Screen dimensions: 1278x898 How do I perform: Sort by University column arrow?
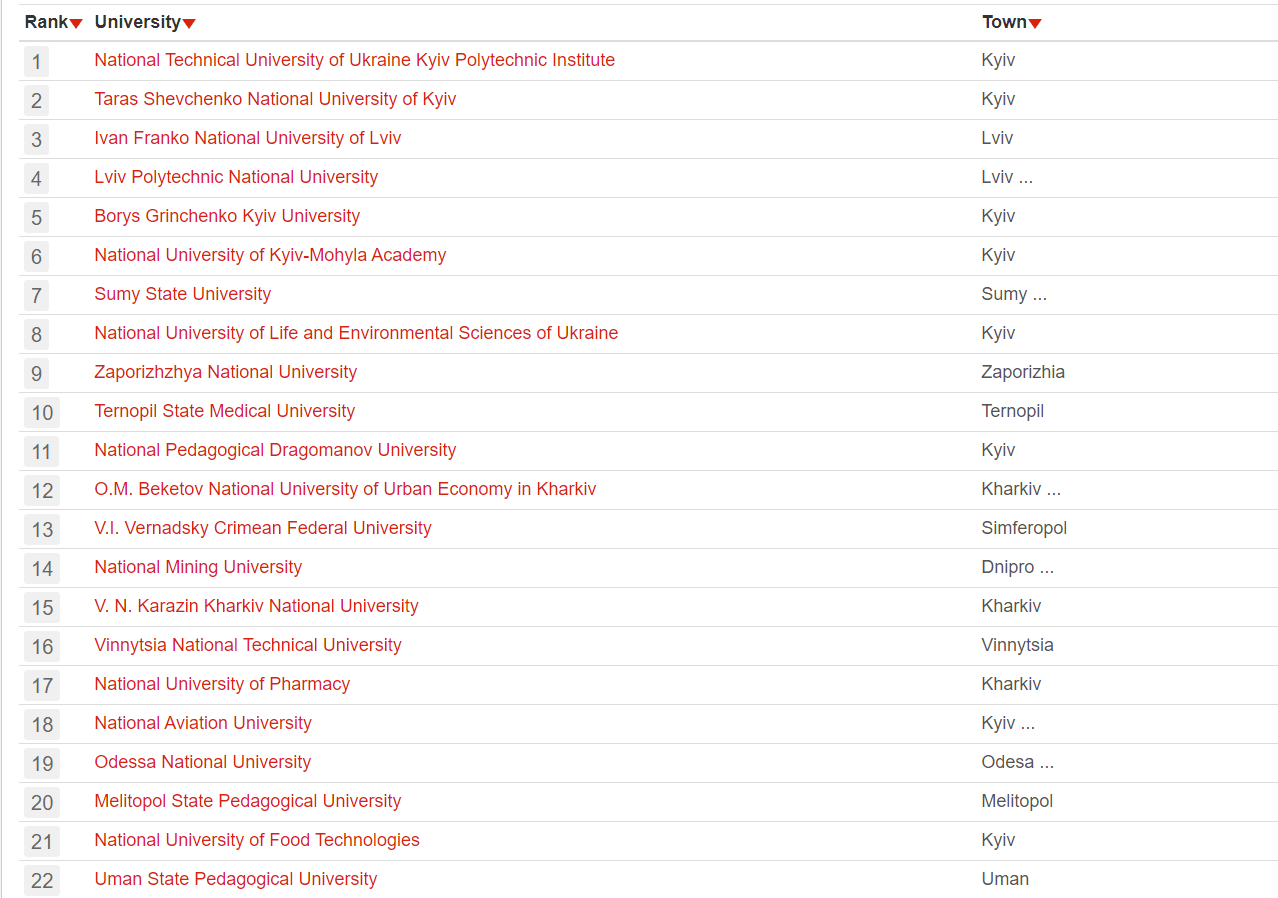[189, 24]
